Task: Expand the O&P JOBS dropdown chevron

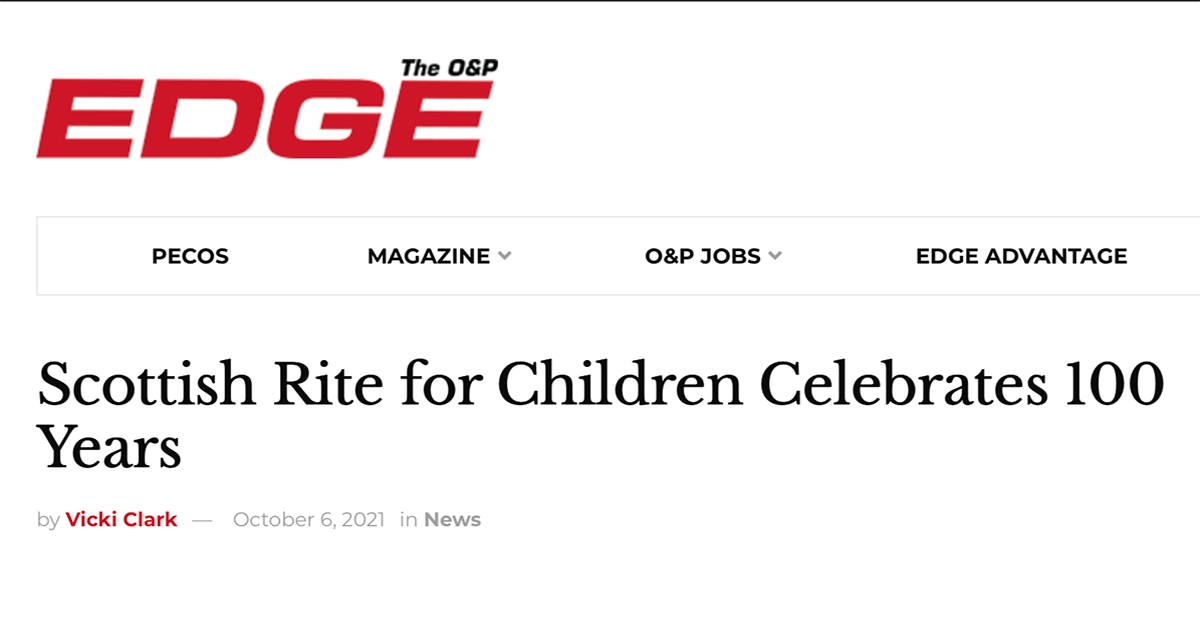Action: (775, 256)
